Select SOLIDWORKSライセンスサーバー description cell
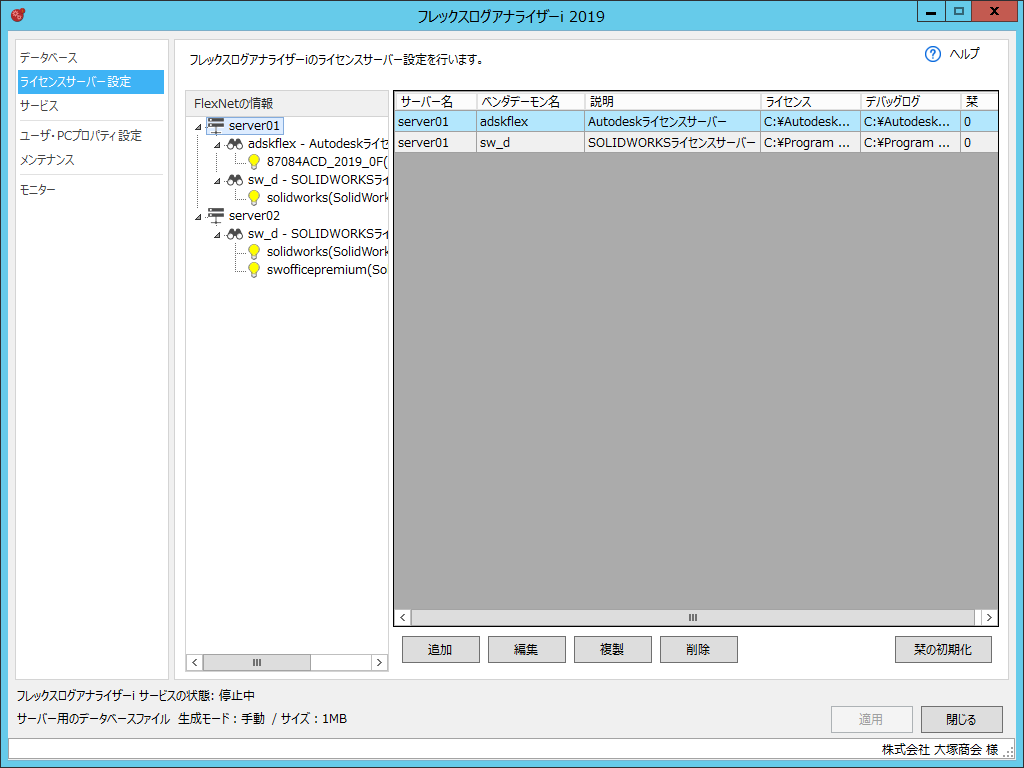The image size is (1024, 768). pyautogui.click(x=673, y=142)
